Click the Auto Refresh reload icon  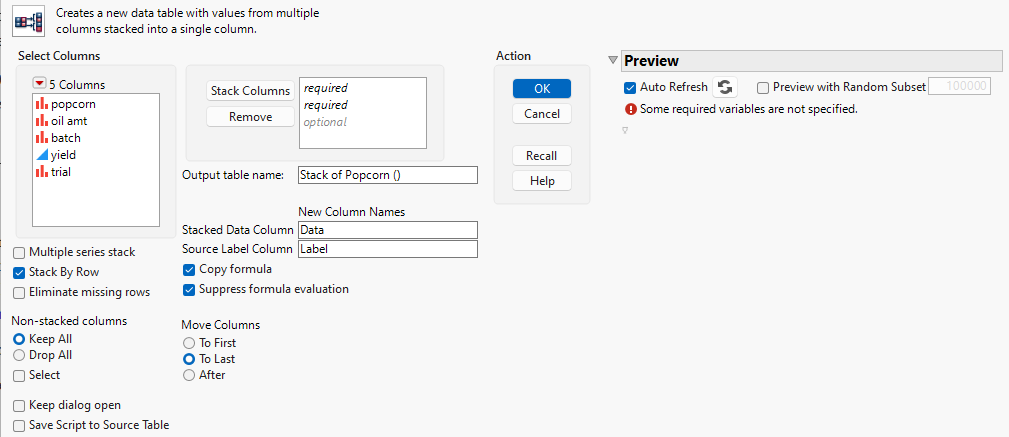(x=725, y=87)
